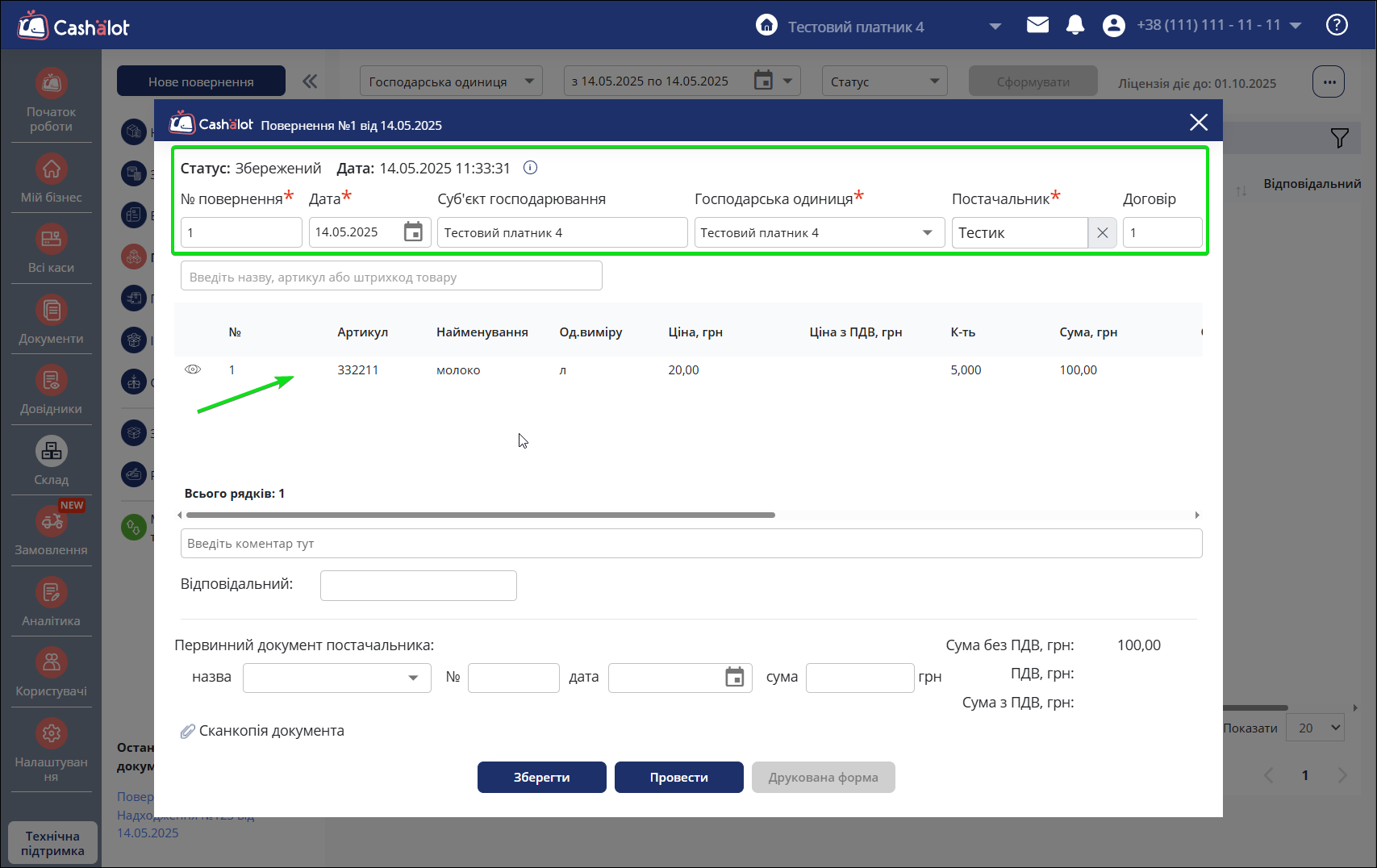Open Технічна підтримка button
This screenshot has width=1377, height=868.
(52, 843)
